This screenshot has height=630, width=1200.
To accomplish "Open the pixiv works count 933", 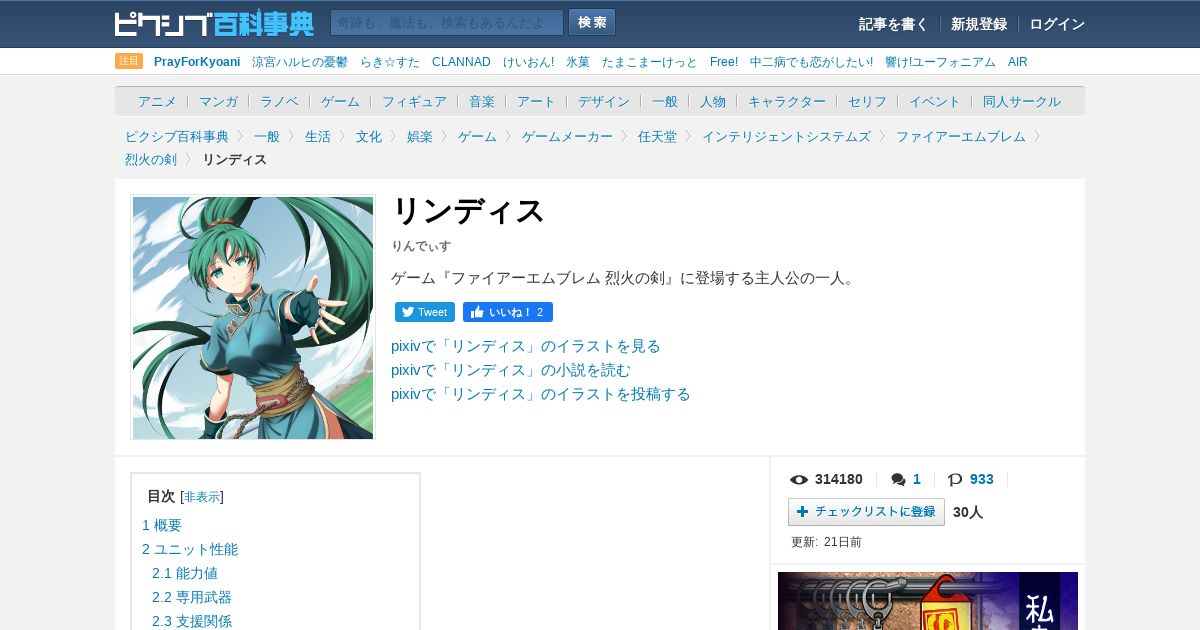I will coord(982,479).
